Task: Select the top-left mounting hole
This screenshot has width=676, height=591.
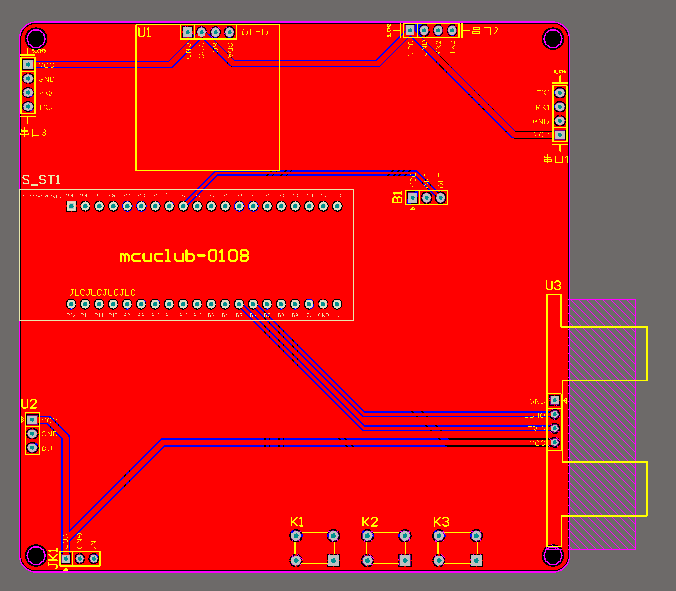Action: pos(36,38)
